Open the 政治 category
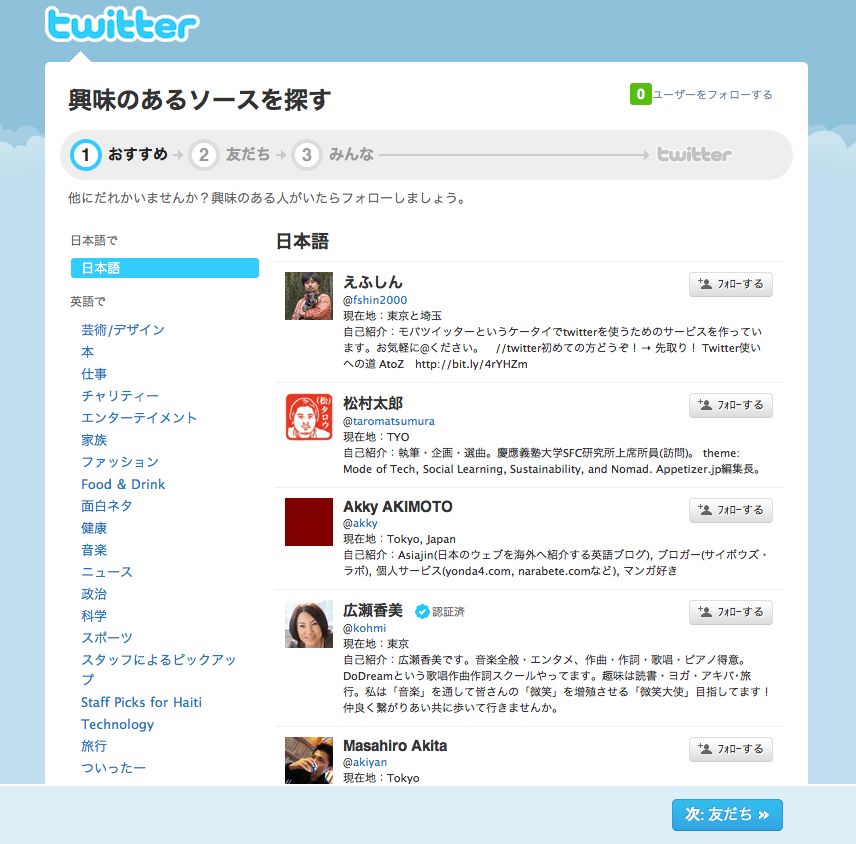856x844 pixels. coord(94,594)
